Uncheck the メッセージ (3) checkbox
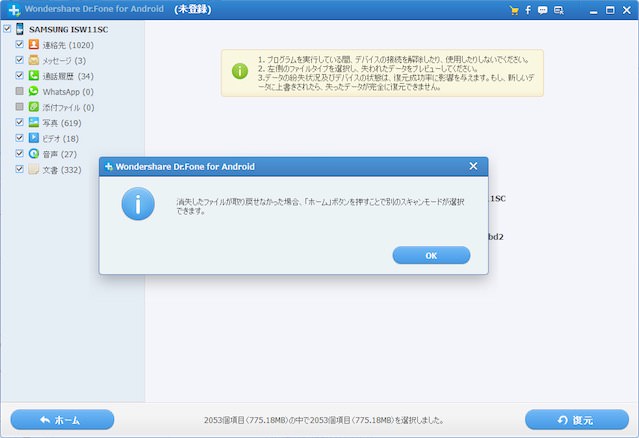639x438 pixels. tap(19, 60)
